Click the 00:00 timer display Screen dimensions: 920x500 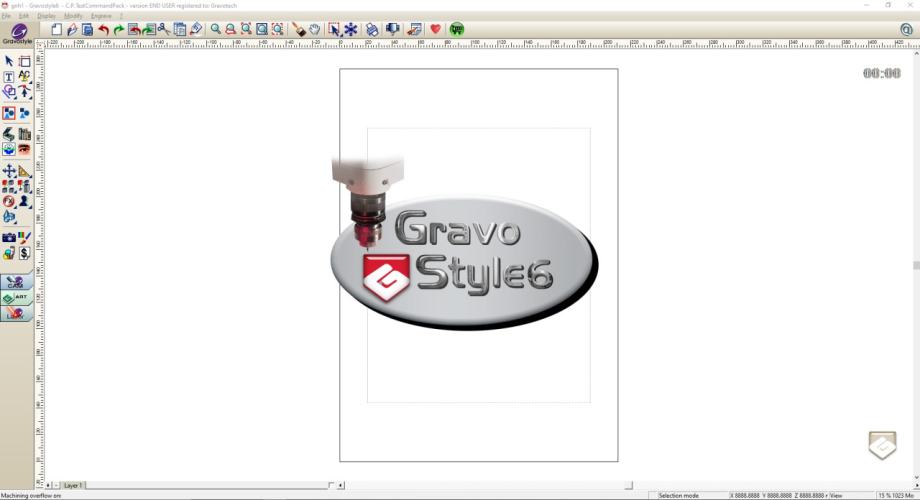(881, 73)
